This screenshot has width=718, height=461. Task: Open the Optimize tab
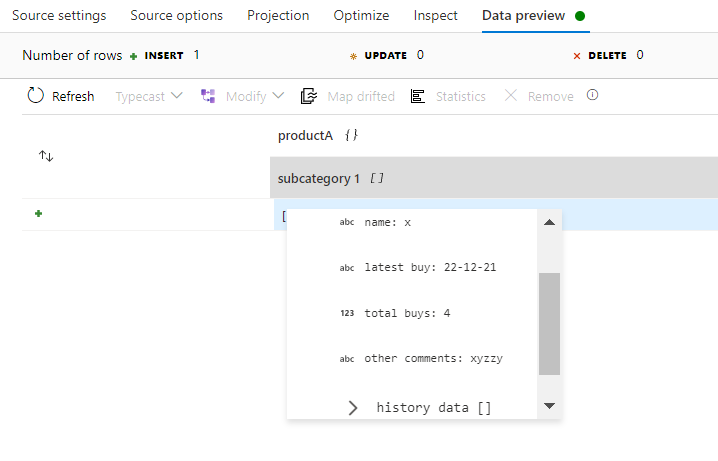tap(361, 16)
